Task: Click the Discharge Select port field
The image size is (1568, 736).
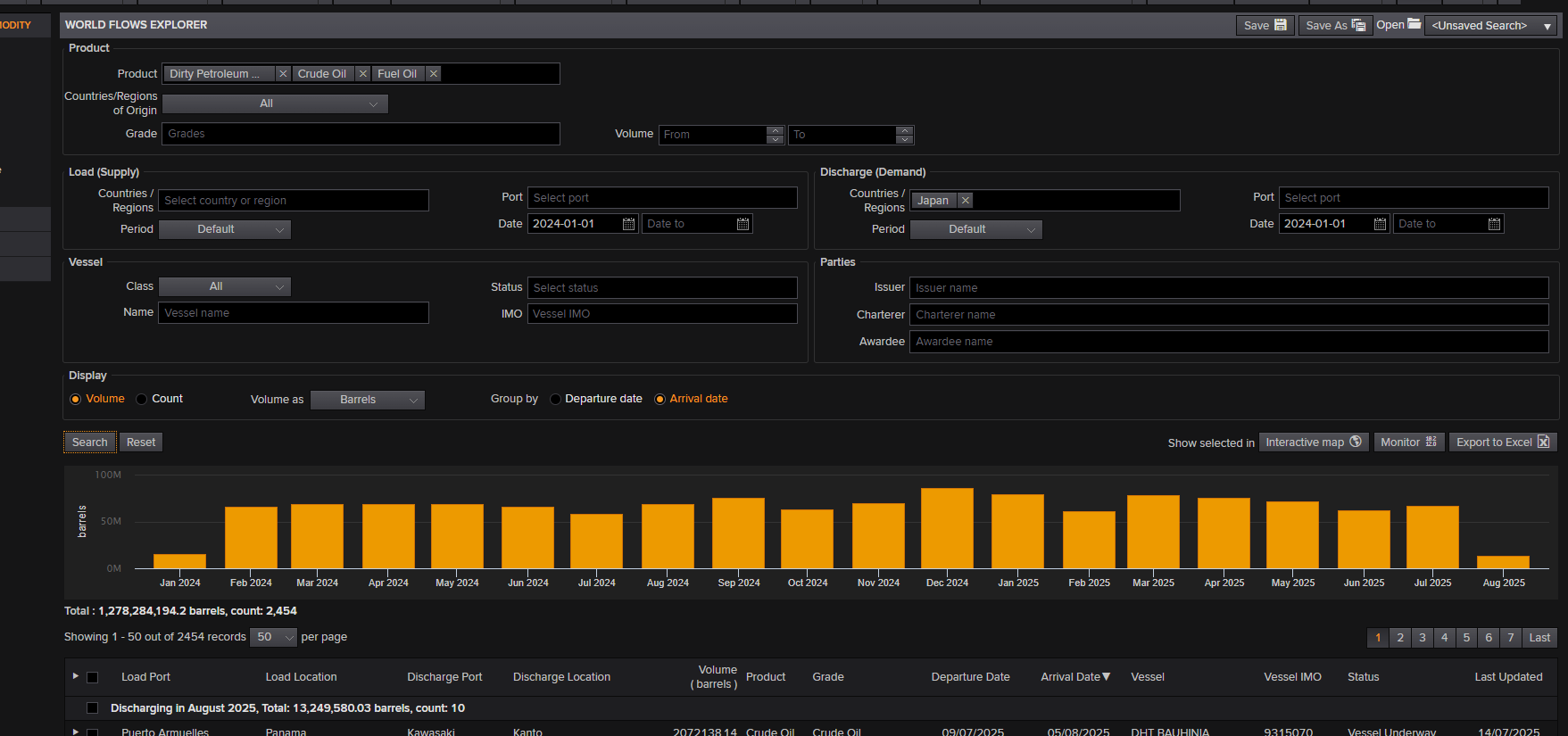Action: tap(1414, 198)
